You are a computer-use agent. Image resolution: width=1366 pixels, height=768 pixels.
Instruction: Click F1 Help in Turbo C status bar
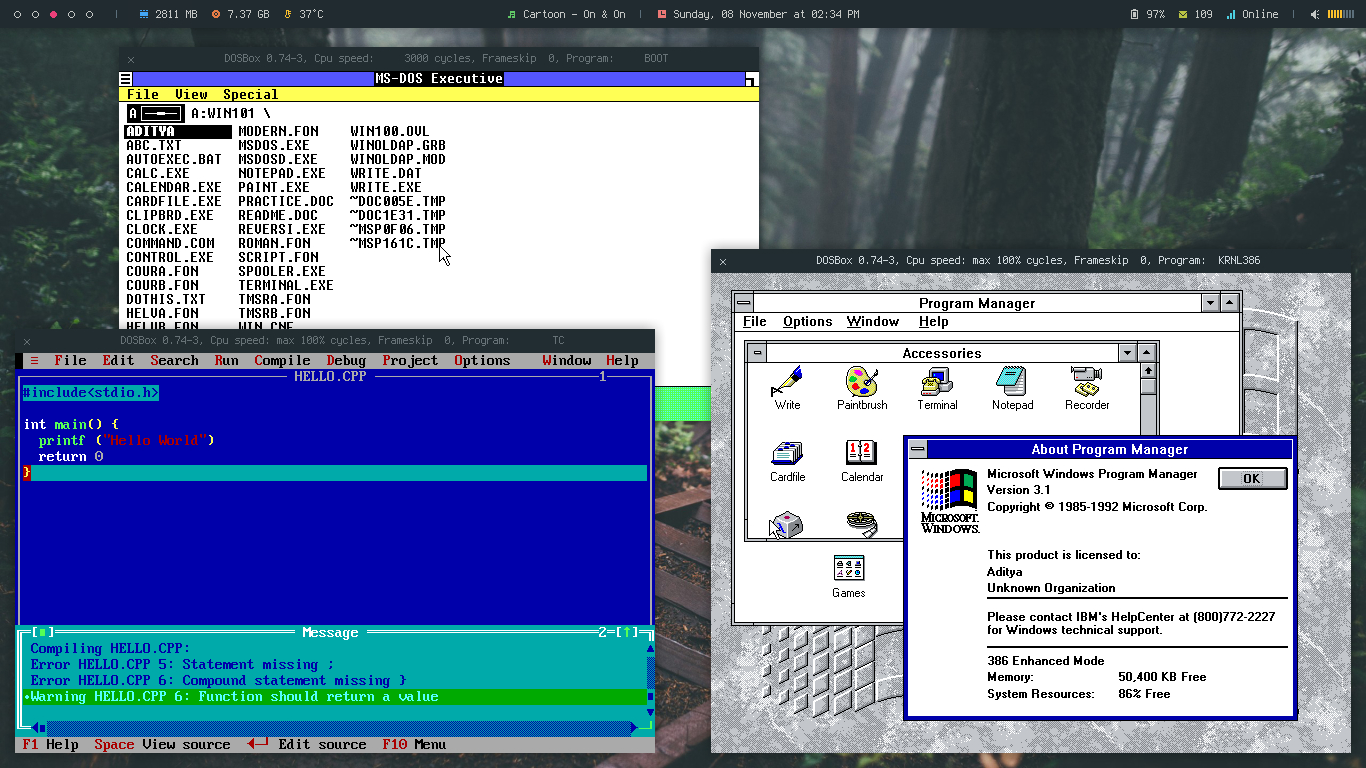tap(50, 745)
